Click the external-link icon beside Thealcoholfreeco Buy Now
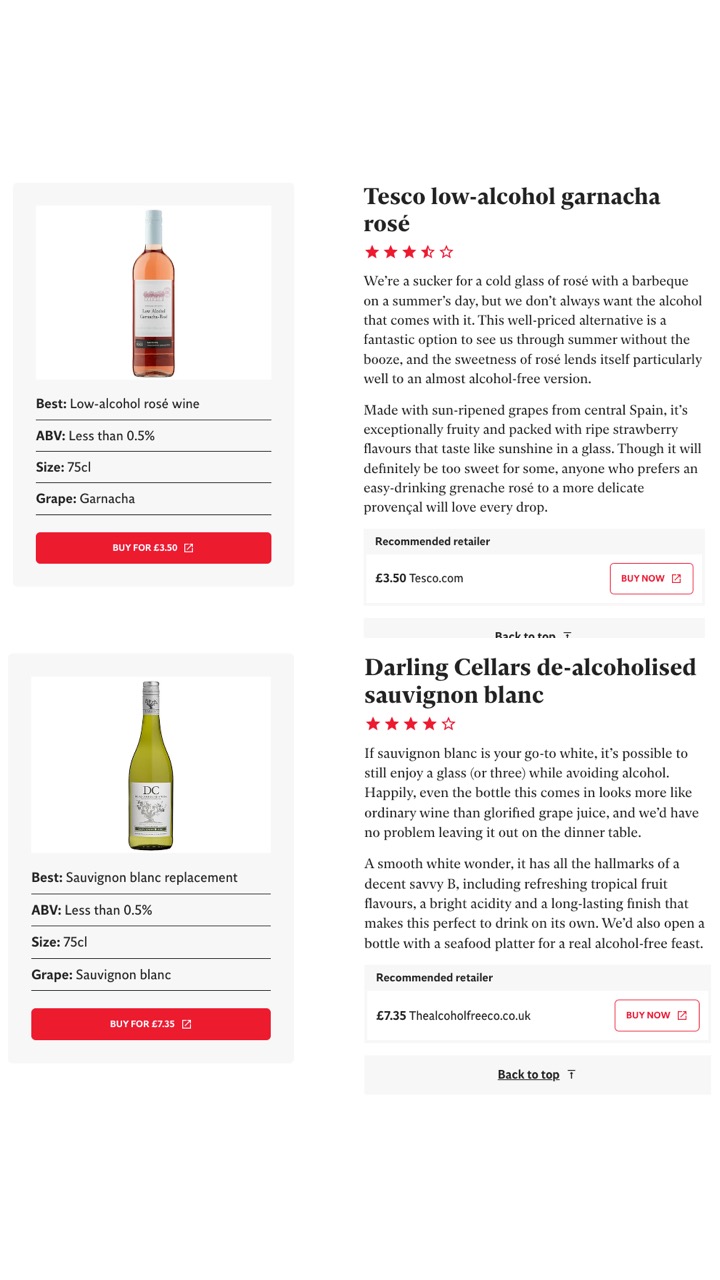The height and width of the screenshot is (1280, 720). pos(682,1015)
